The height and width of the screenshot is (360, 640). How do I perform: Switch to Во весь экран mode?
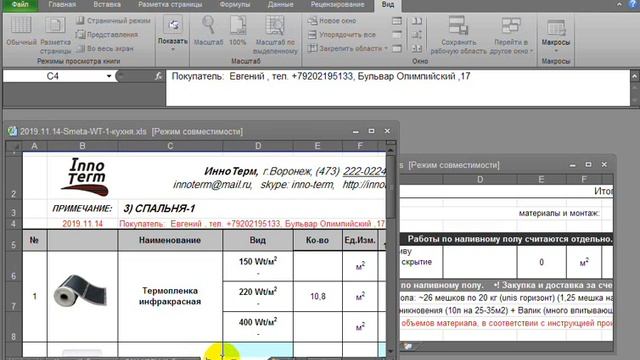[105, 49]
